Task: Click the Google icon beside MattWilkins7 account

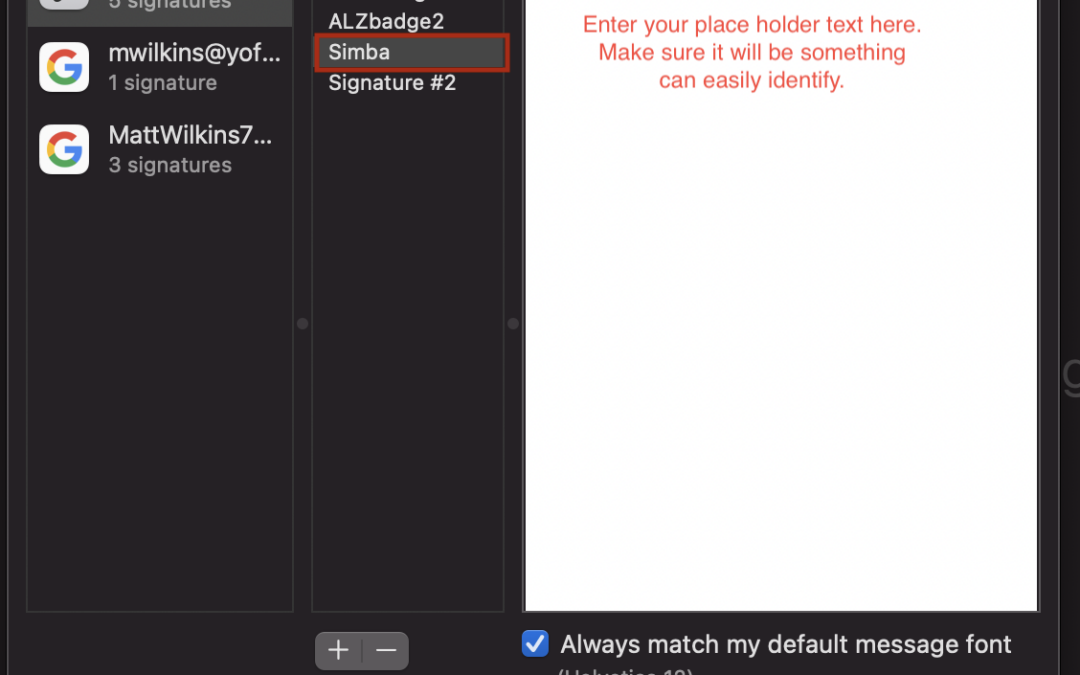Action: [64, 149]
